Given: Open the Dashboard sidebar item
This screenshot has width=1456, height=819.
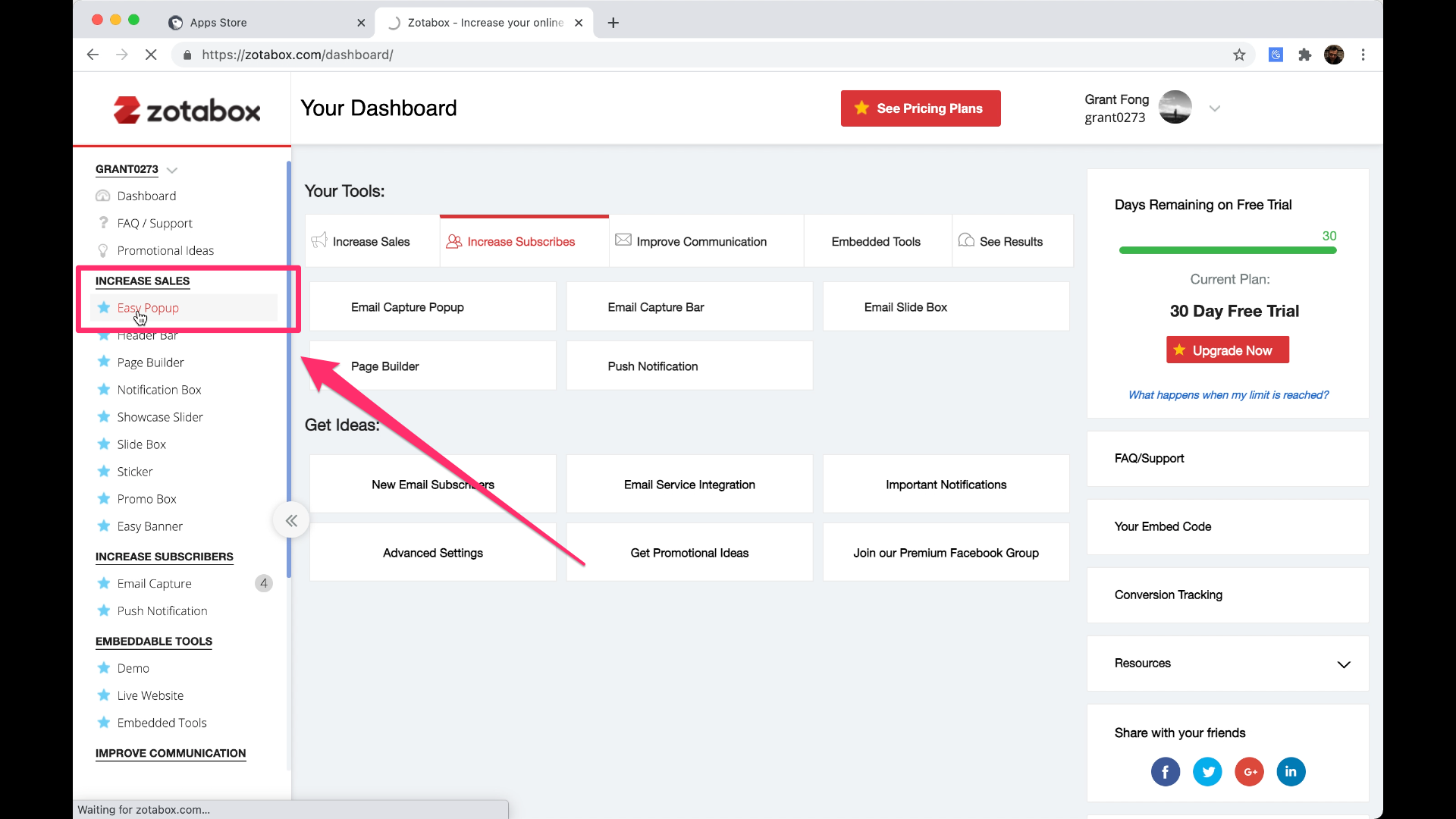Looking at the screenshot, I should [x=146, y=196].
